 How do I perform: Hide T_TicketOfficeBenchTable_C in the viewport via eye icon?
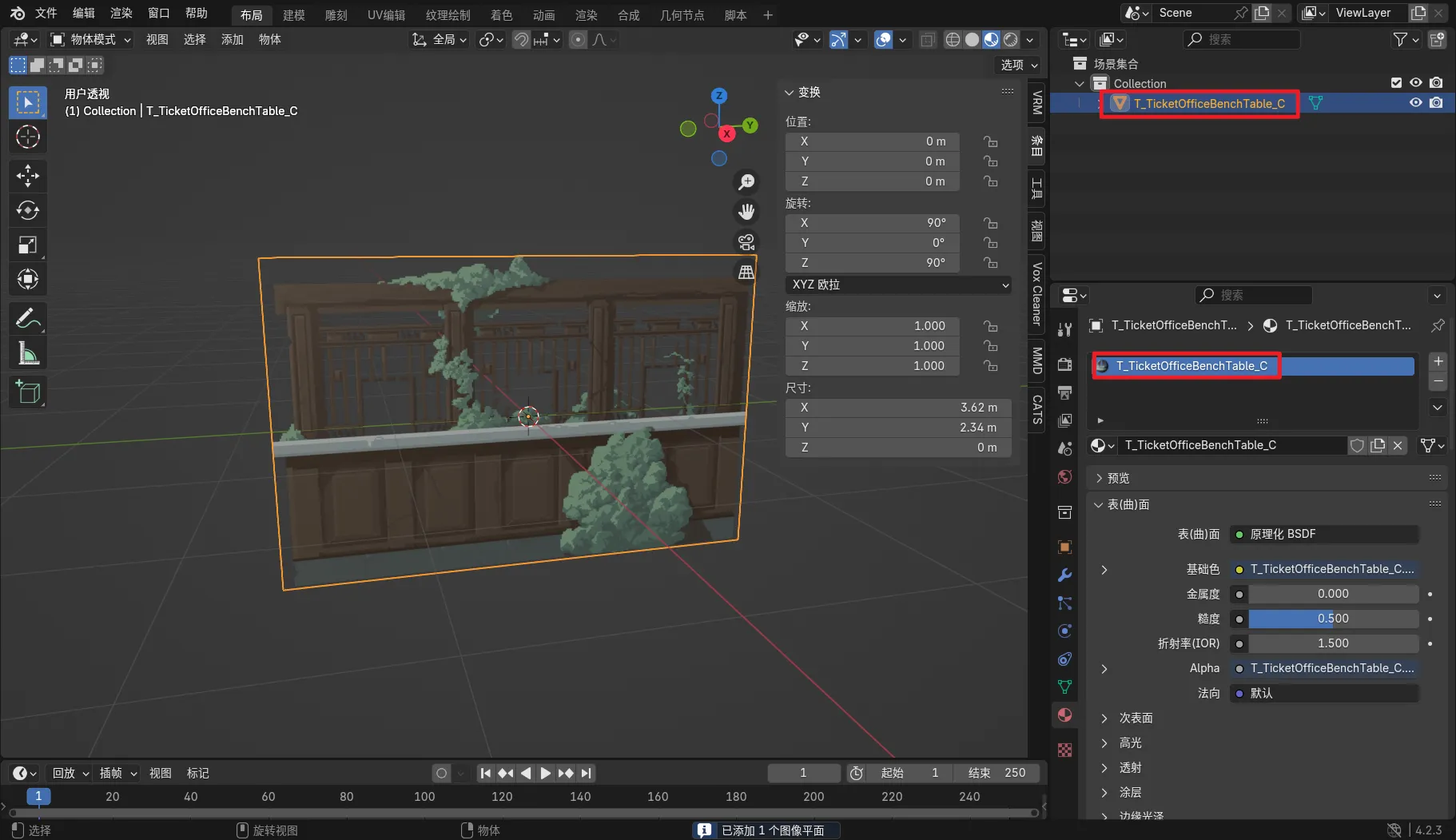1415,103
